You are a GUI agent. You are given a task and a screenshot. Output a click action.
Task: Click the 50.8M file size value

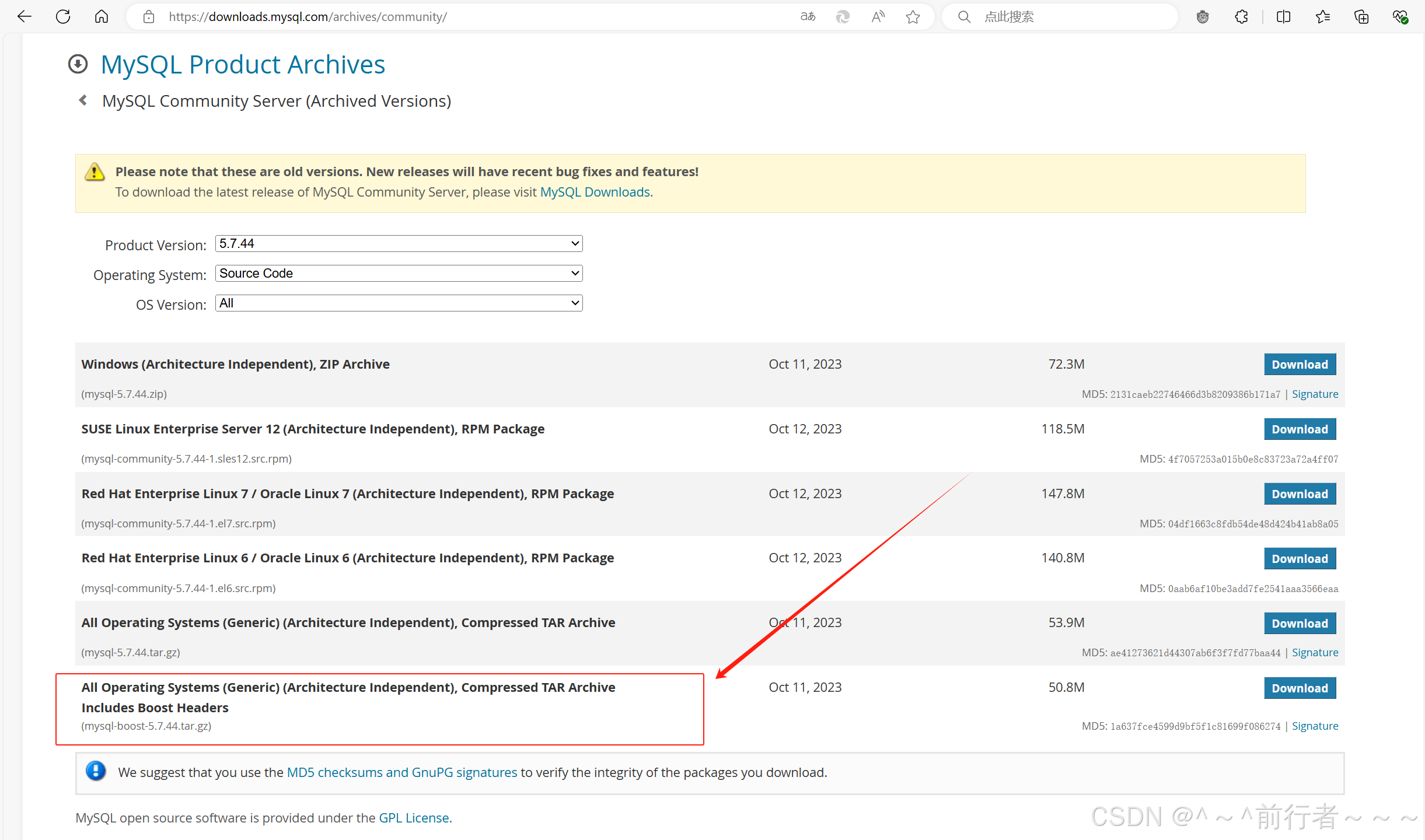[x=1066, y=687]
